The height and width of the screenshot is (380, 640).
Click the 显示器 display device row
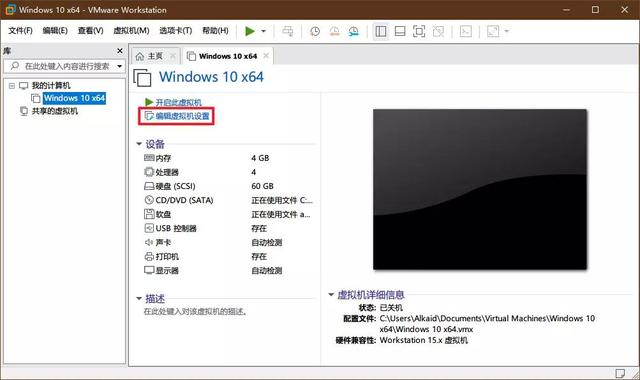[x=229, y=271]
